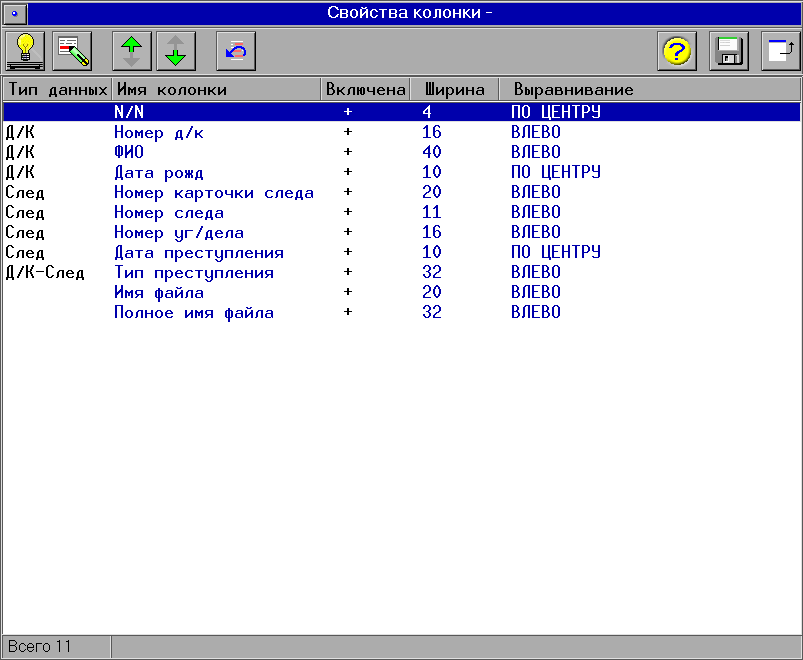Open the system menu button in title bar

[x=15, y=13]
